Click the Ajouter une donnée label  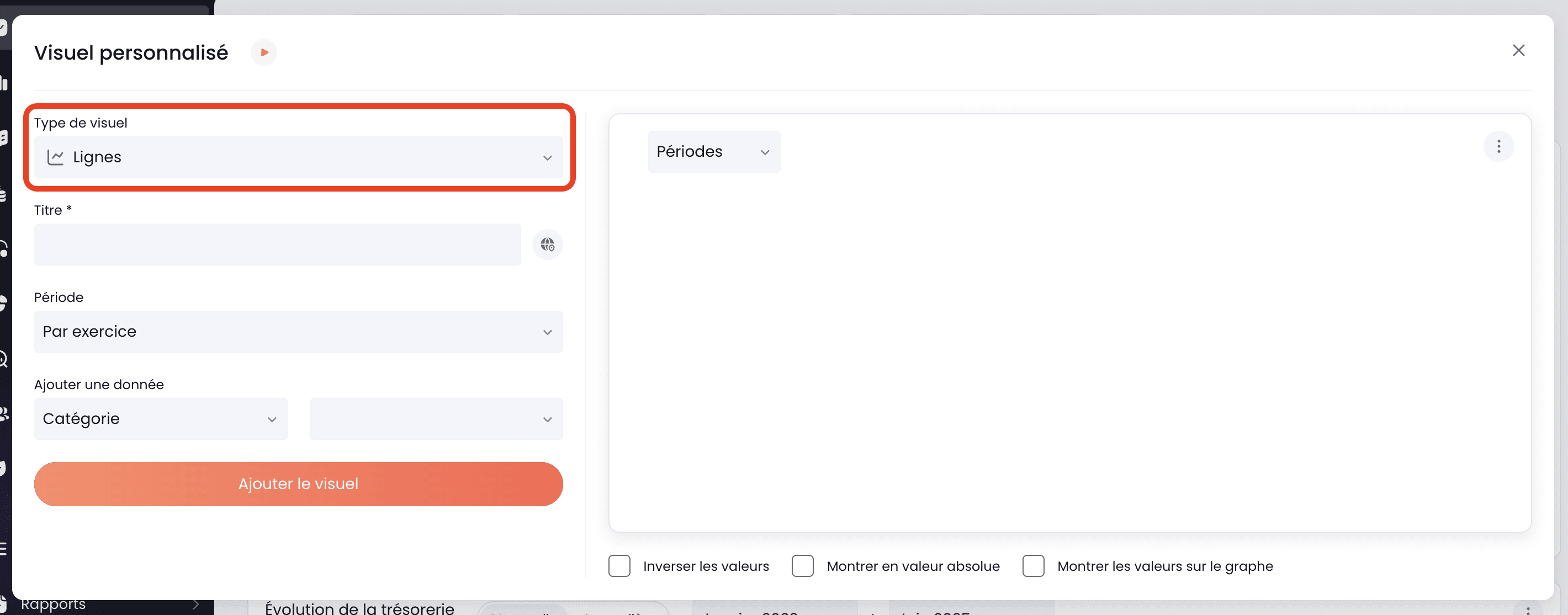pyautogui.click(x=99, y=385)
